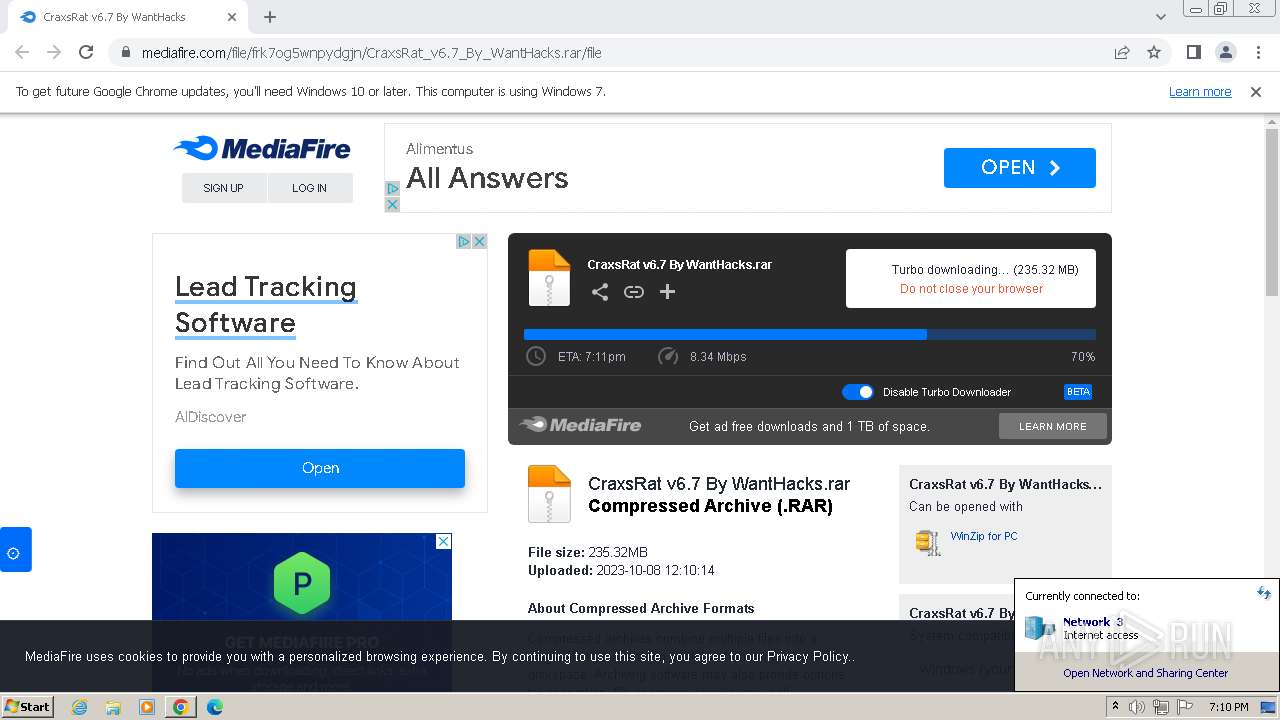Click the Chrome taskbar icon
Viewport: 1280px width, 720px height.
click(x=181, y=707)
